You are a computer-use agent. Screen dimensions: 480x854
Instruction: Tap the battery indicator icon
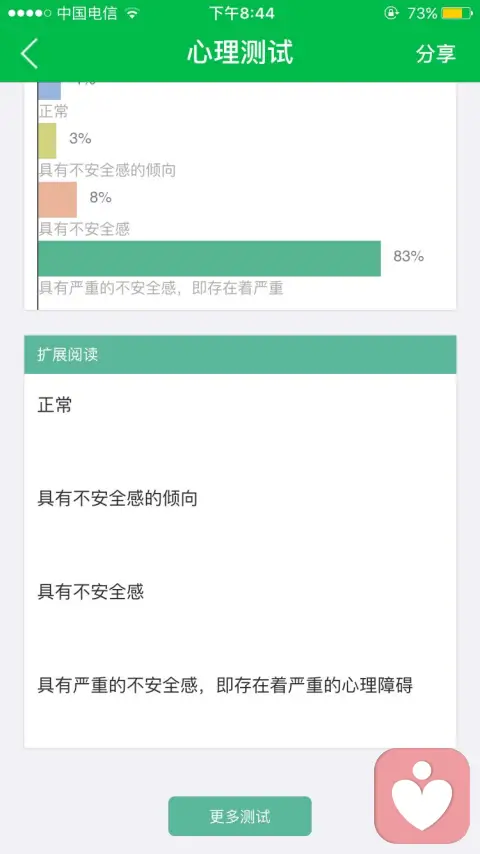point(457,13)
